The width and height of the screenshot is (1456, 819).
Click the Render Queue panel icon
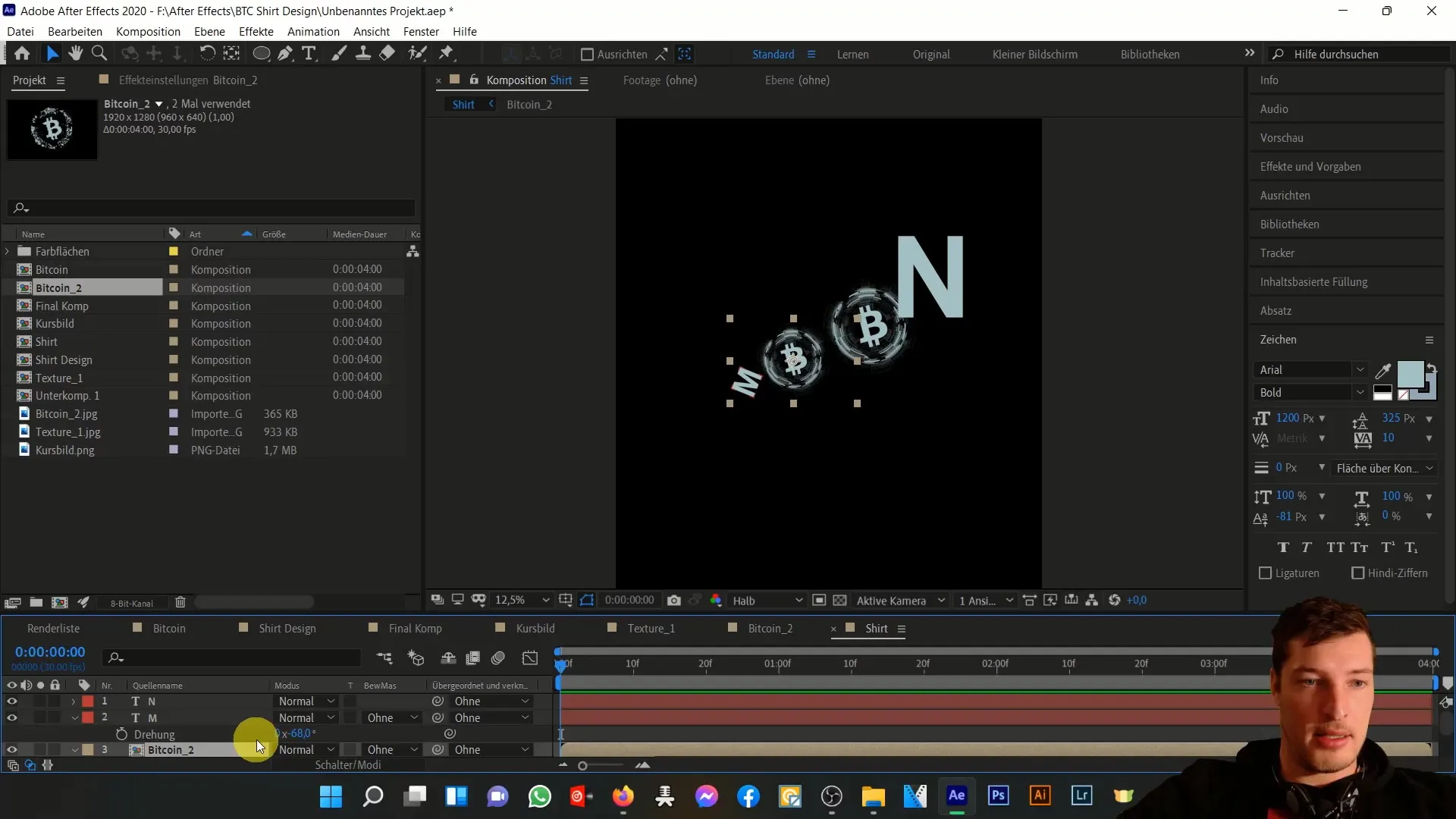click(53, 628)
